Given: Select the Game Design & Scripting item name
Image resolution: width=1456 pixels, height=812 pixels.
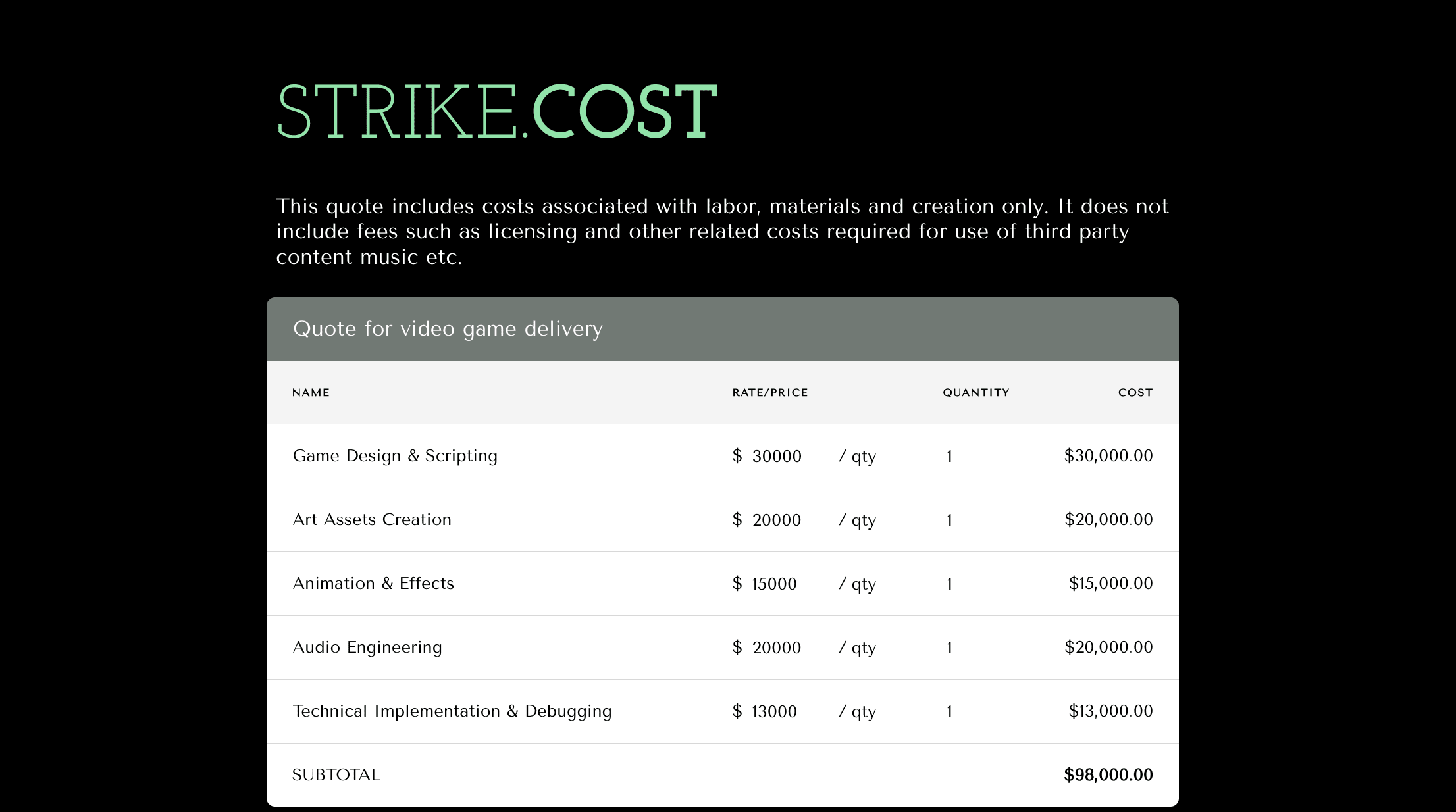Looking at the screenshot, I should (395, 456).
